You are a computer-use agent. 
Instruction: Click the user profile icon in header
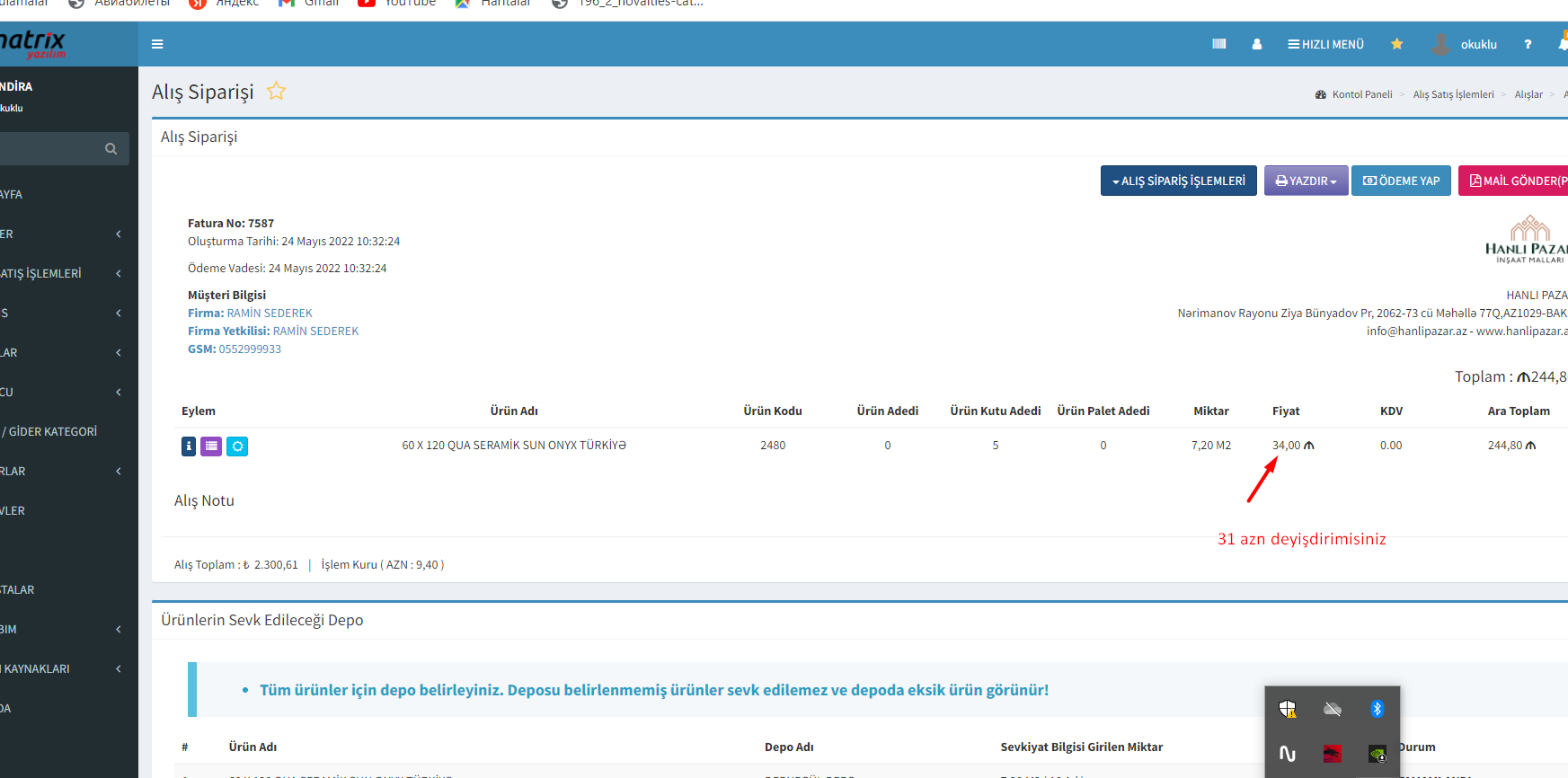click(x=1256, y=44)
